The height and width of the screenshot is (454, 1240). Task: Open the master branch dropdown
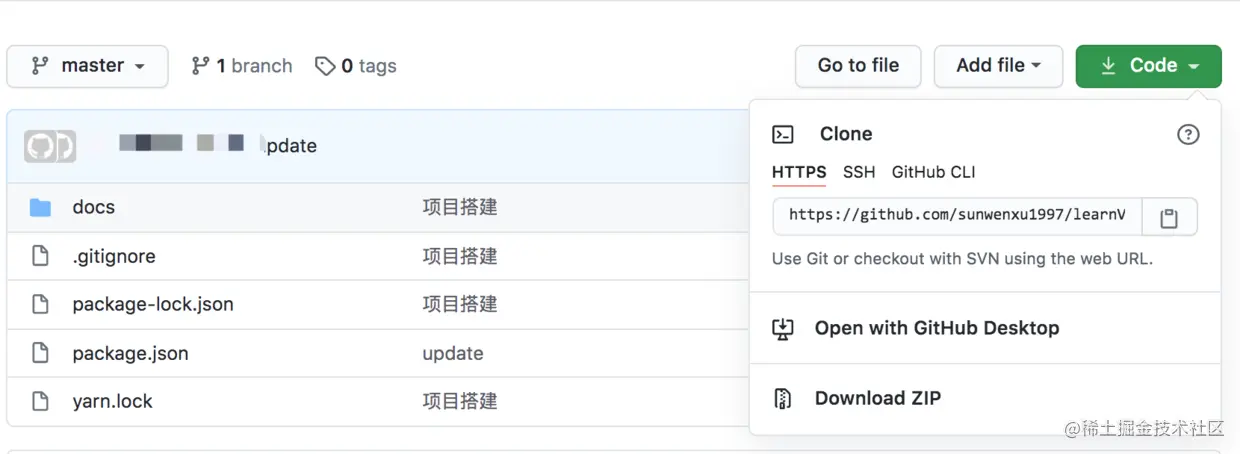tap(88, 66)
